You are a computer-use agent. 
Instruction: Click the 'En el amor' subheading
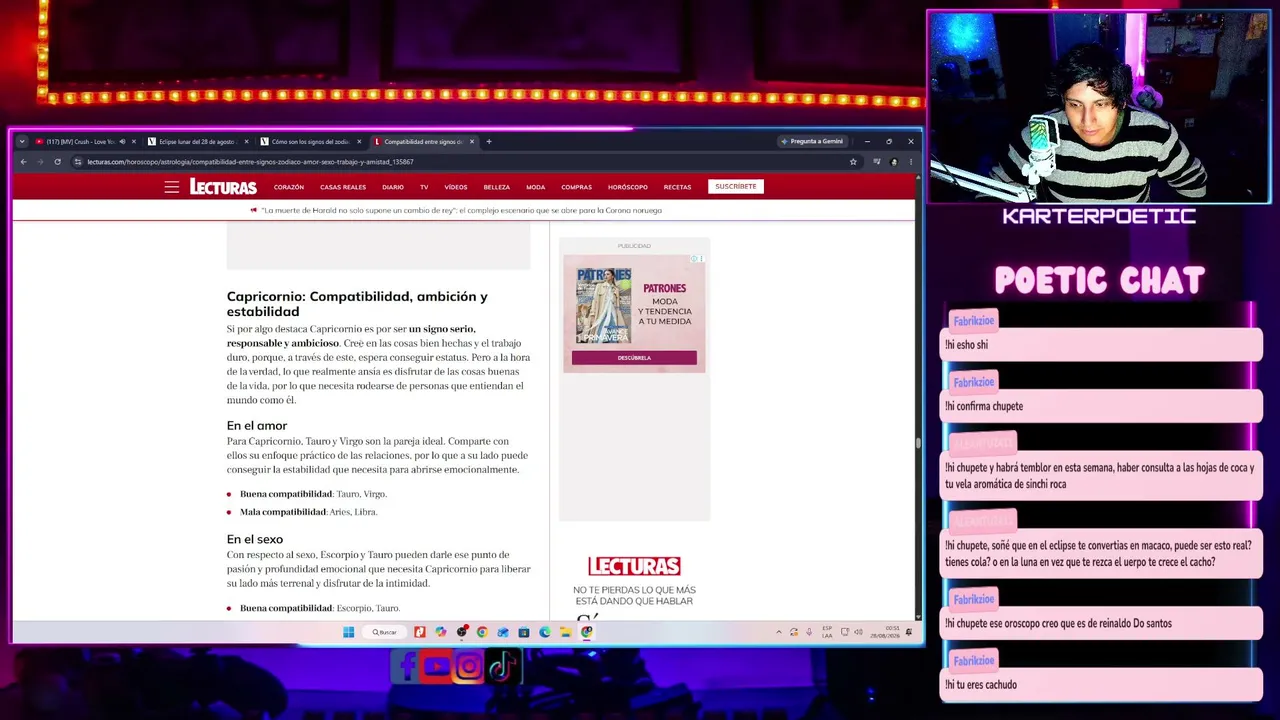point(257,426)
